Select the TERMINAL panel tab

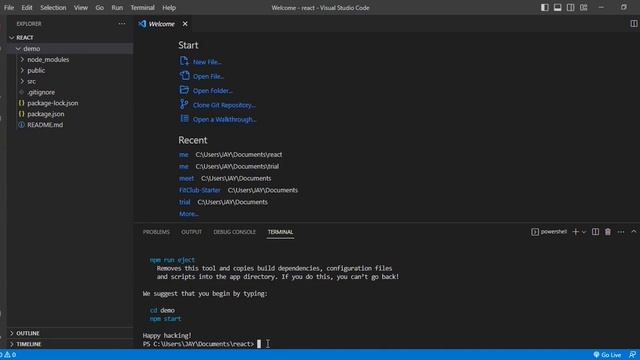(280, 232)
